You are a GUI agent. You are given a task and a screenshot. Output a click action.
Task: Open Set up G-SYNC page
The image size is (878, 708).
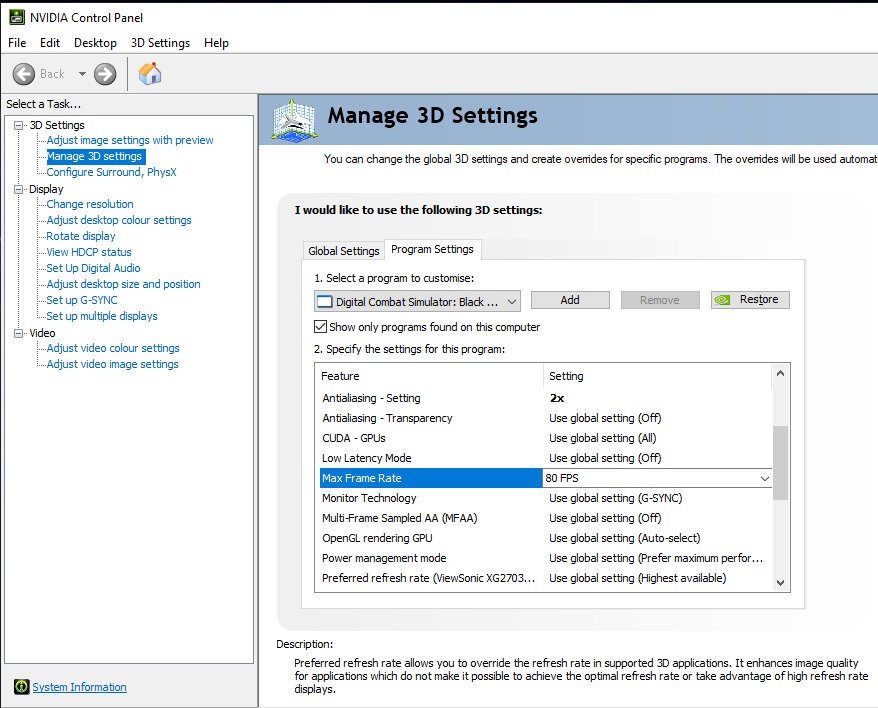82,300
